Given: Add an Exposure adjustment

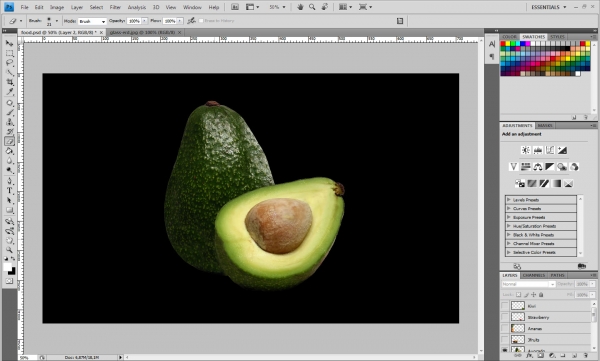Looking at the screenshot, I should (562, 150).
